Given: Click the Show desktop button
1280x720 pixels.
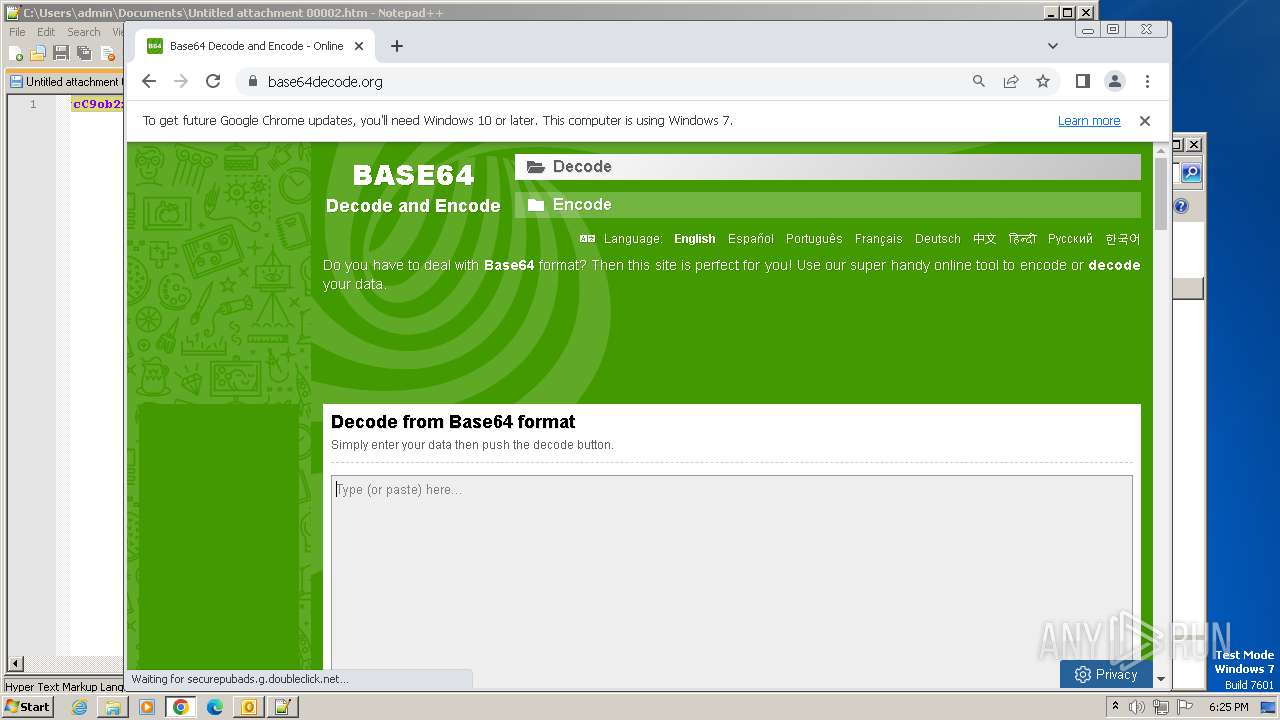Looking at the screenshot, I should (1270, 707).
